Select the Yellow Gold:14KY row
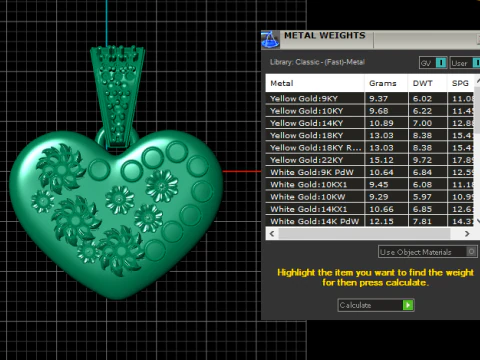Viewport: 480px width, 360px height. 370,123
